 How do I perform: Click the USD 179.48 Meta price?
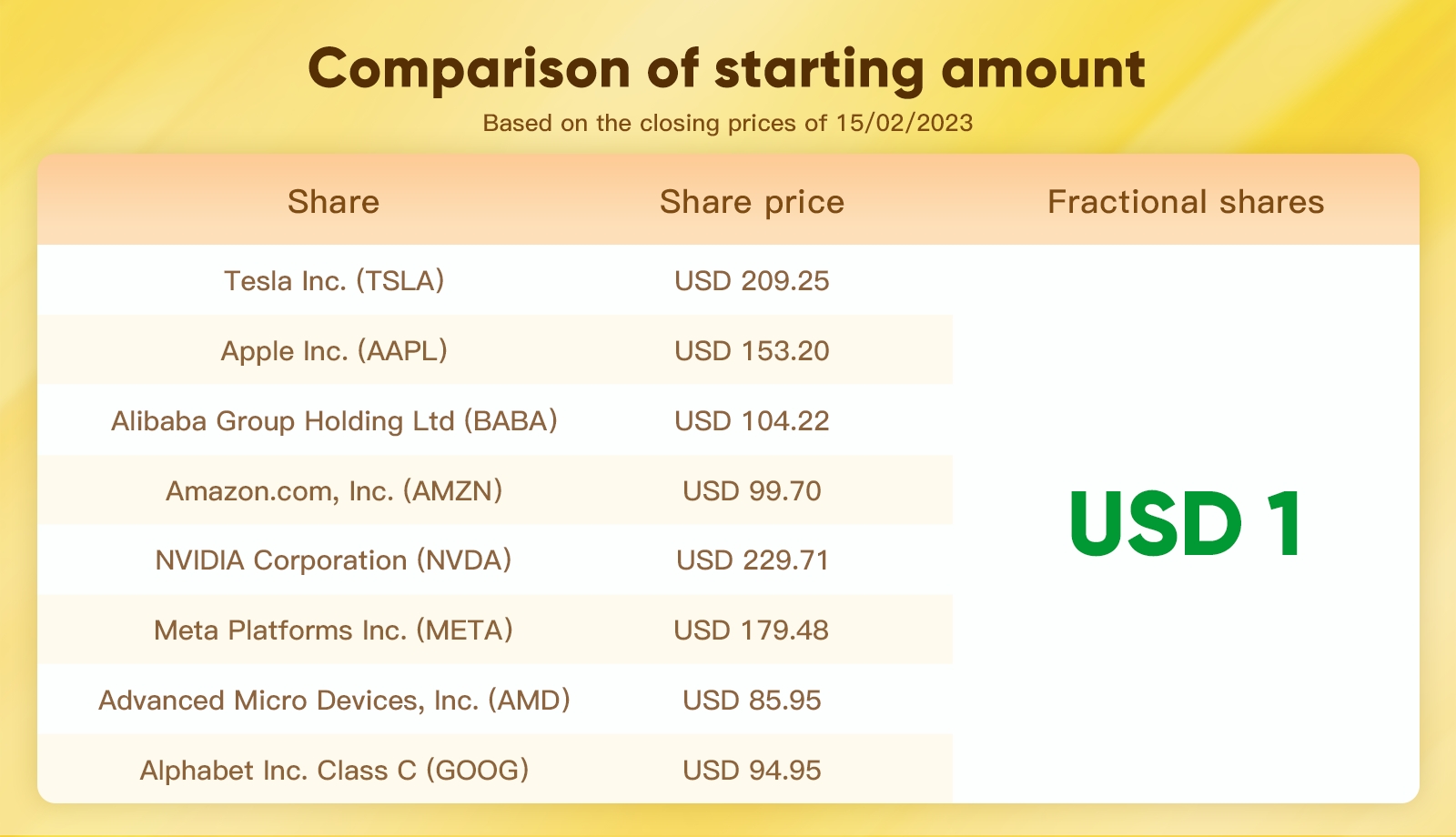point(752,630)
